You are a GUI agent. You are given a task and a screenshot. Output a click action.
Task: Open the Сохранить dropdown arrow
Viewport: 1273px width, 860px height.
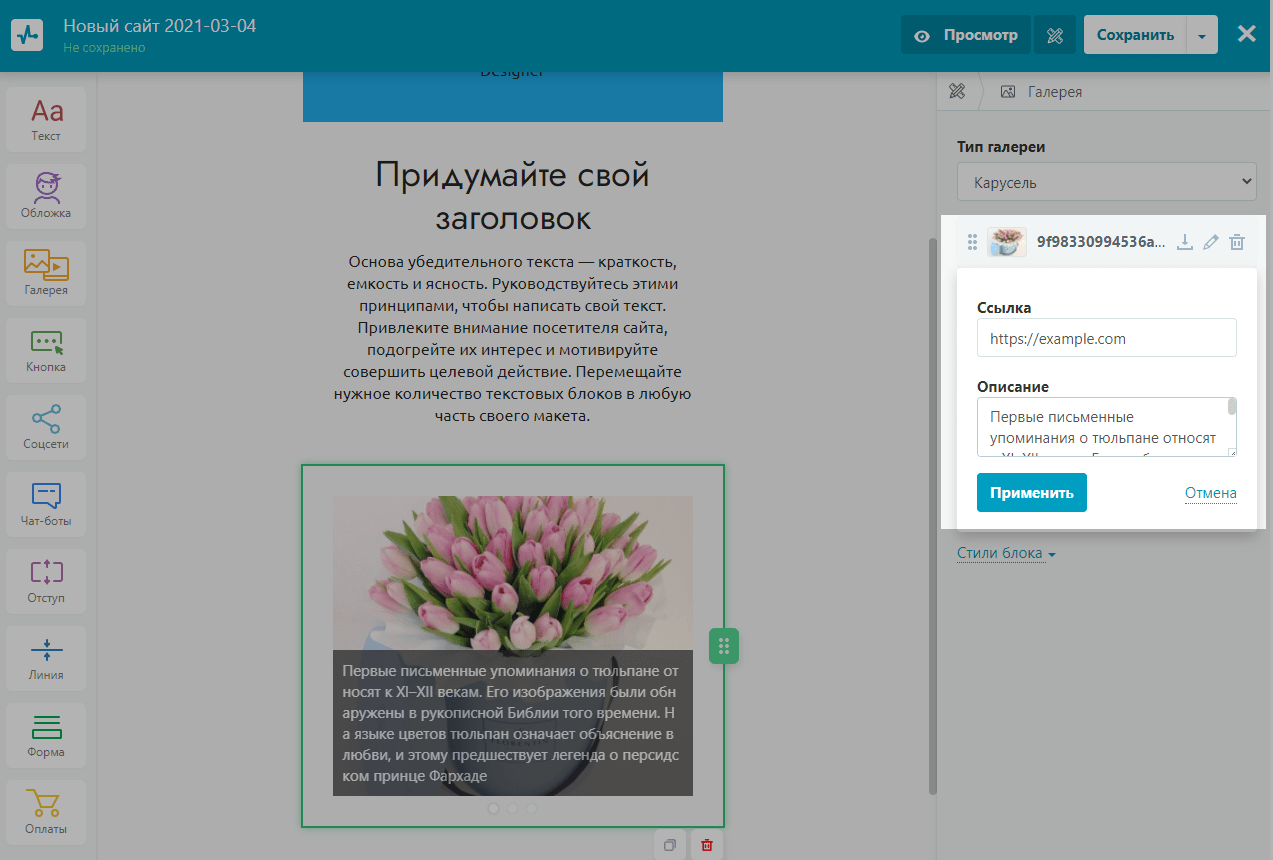1202,36
